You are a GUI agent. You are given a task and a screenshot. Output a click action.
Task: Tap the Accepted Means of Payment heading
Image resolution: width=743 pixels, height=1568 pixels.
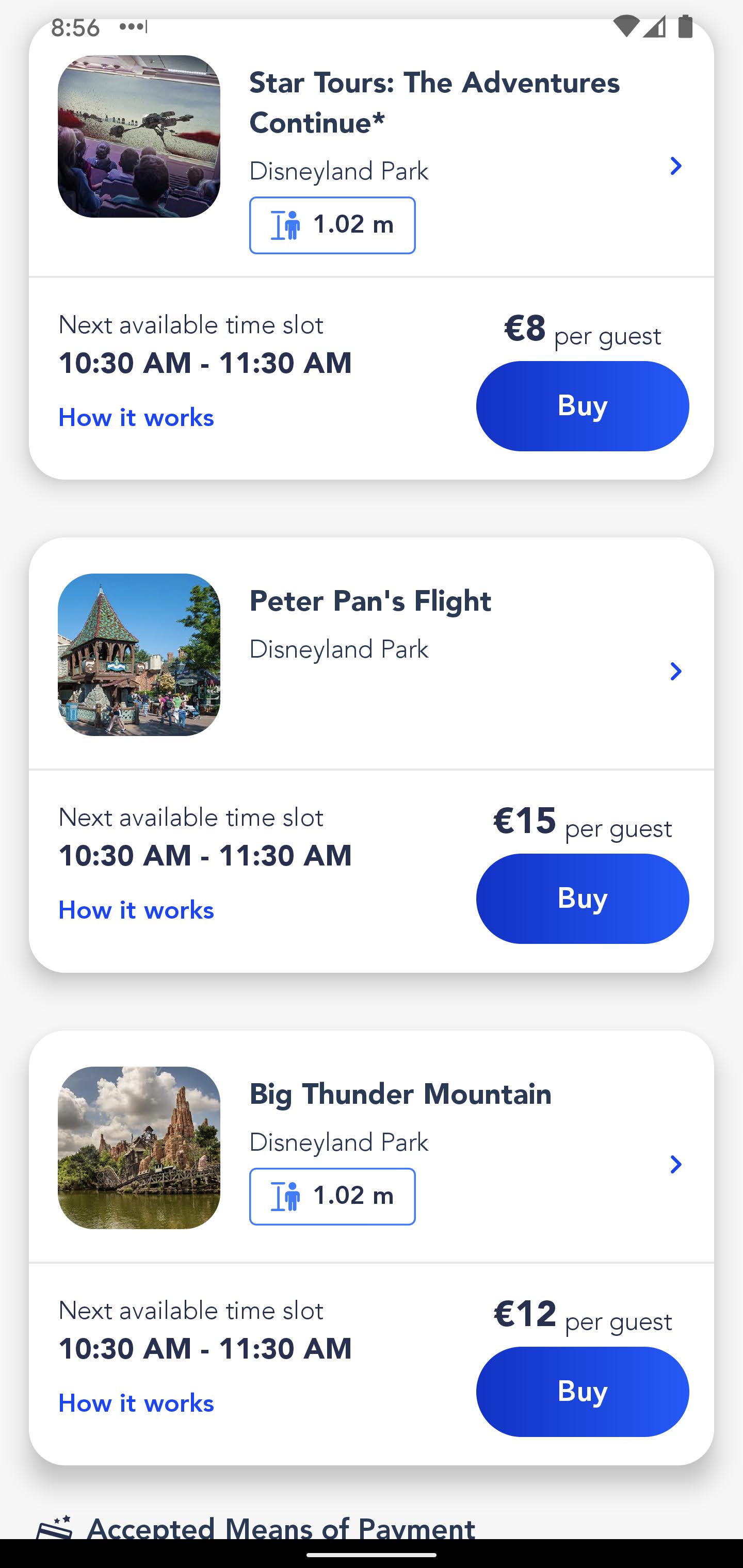click(281, 1528)
